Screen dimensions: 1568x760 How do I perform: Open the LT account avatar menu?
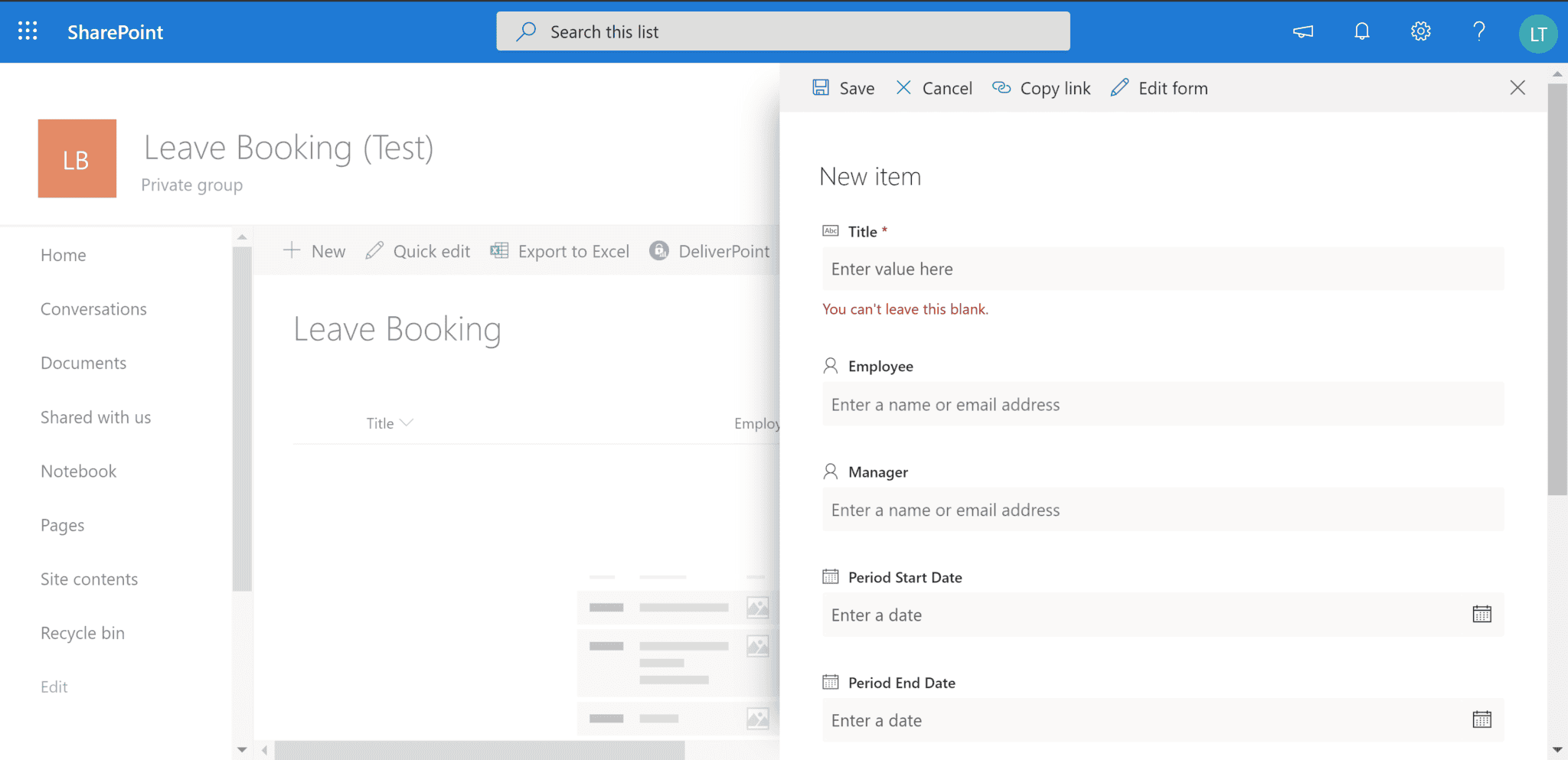pos(1538,33)
